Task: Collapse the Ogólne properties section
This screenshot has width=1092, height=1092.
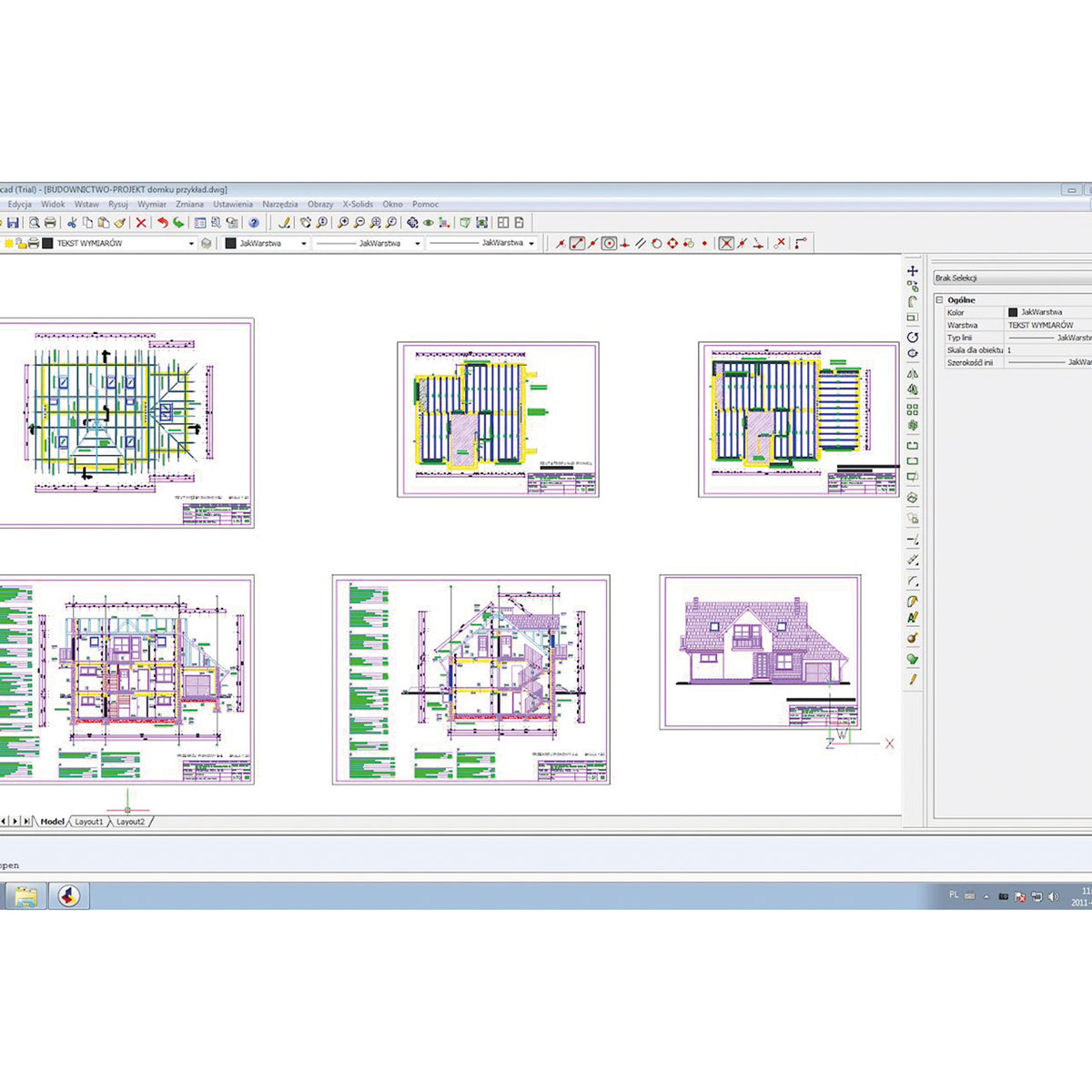Action: pos(940,299)
